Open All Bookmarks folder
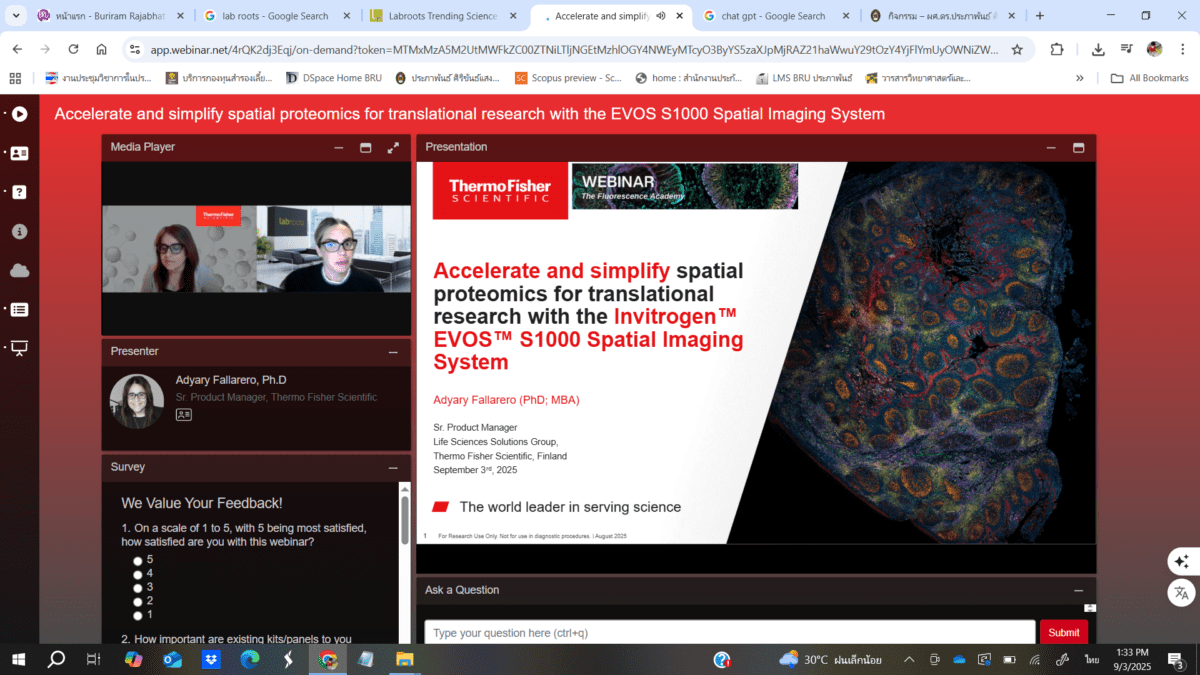 click(x=1149, y=78)
